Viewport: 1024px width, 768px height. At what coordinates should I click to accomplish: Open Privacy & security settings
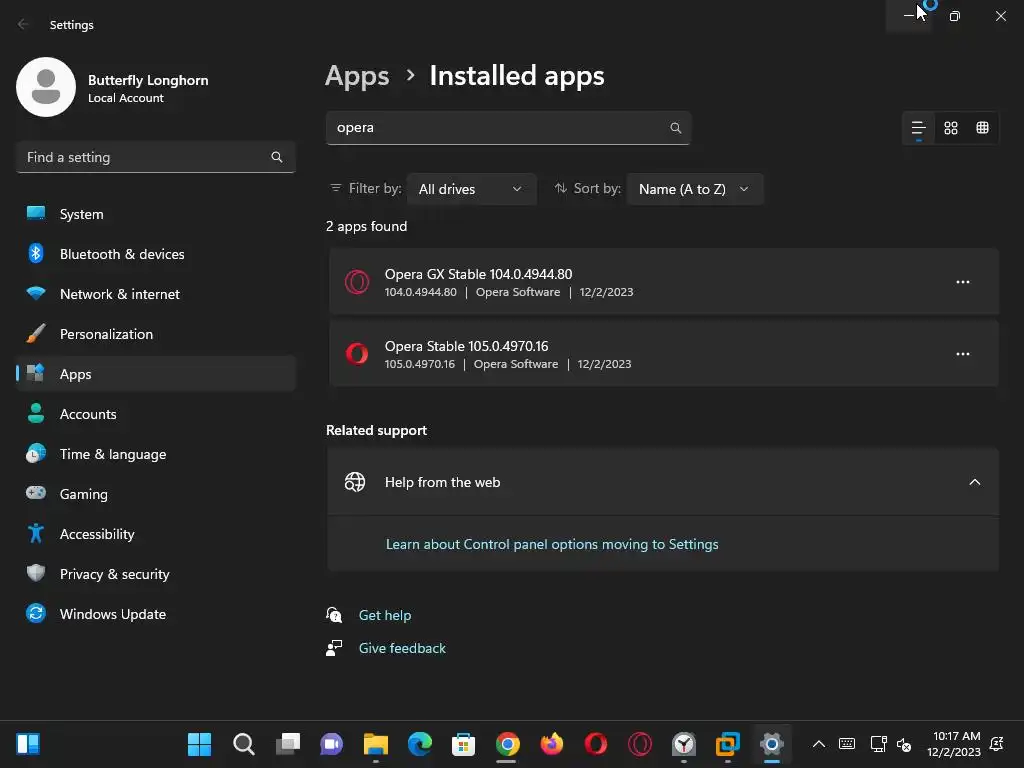[114, 574]
